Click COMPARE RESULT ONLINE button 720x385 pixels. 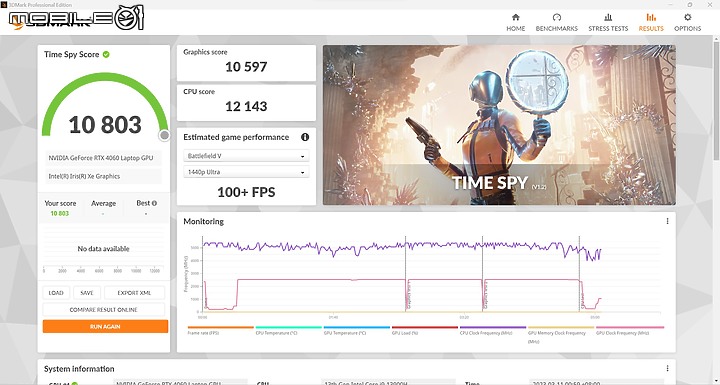[x=103, y=310]
